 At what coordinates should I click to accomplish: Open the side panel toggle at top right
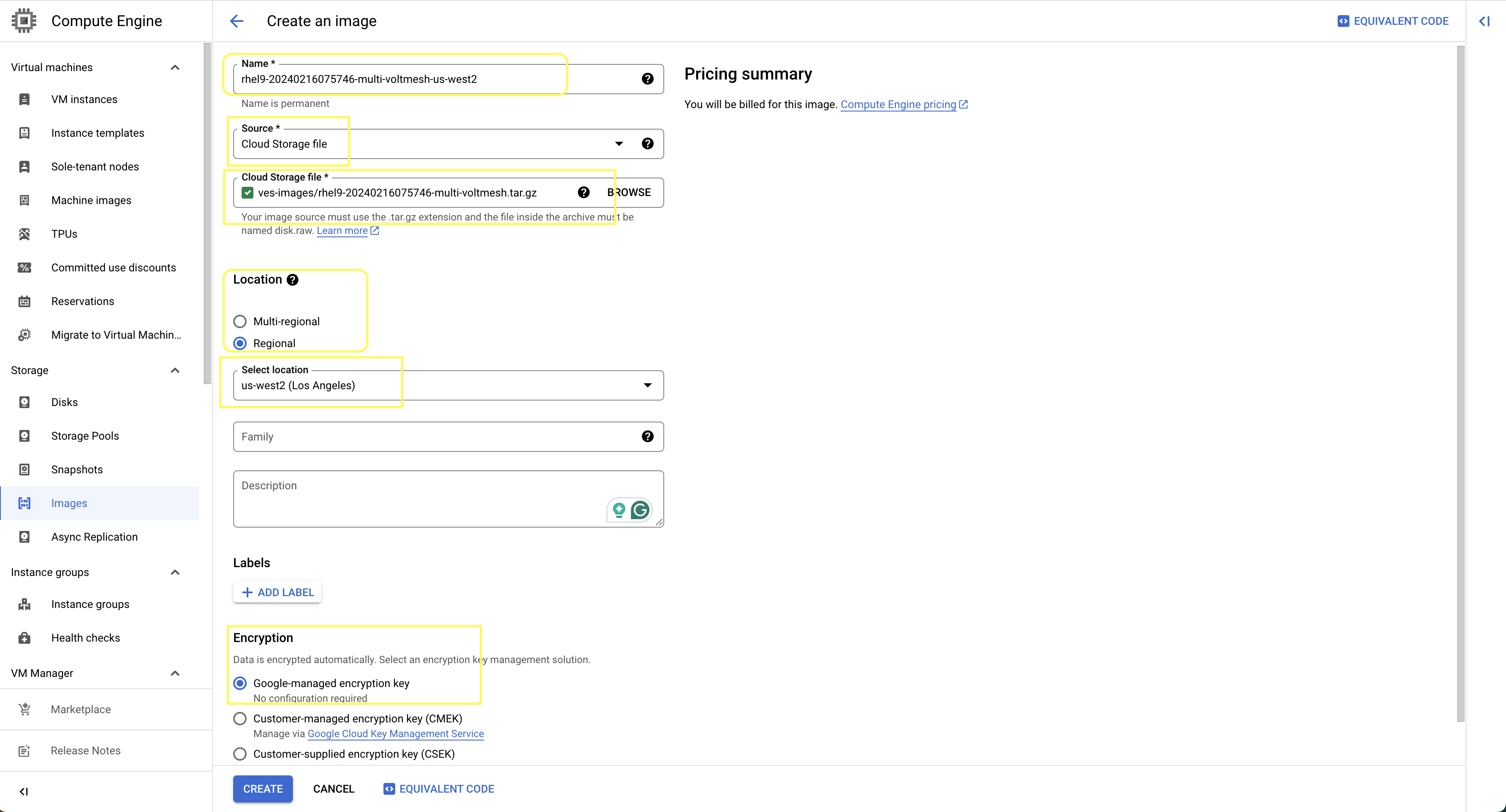(x=1485, y=21)
